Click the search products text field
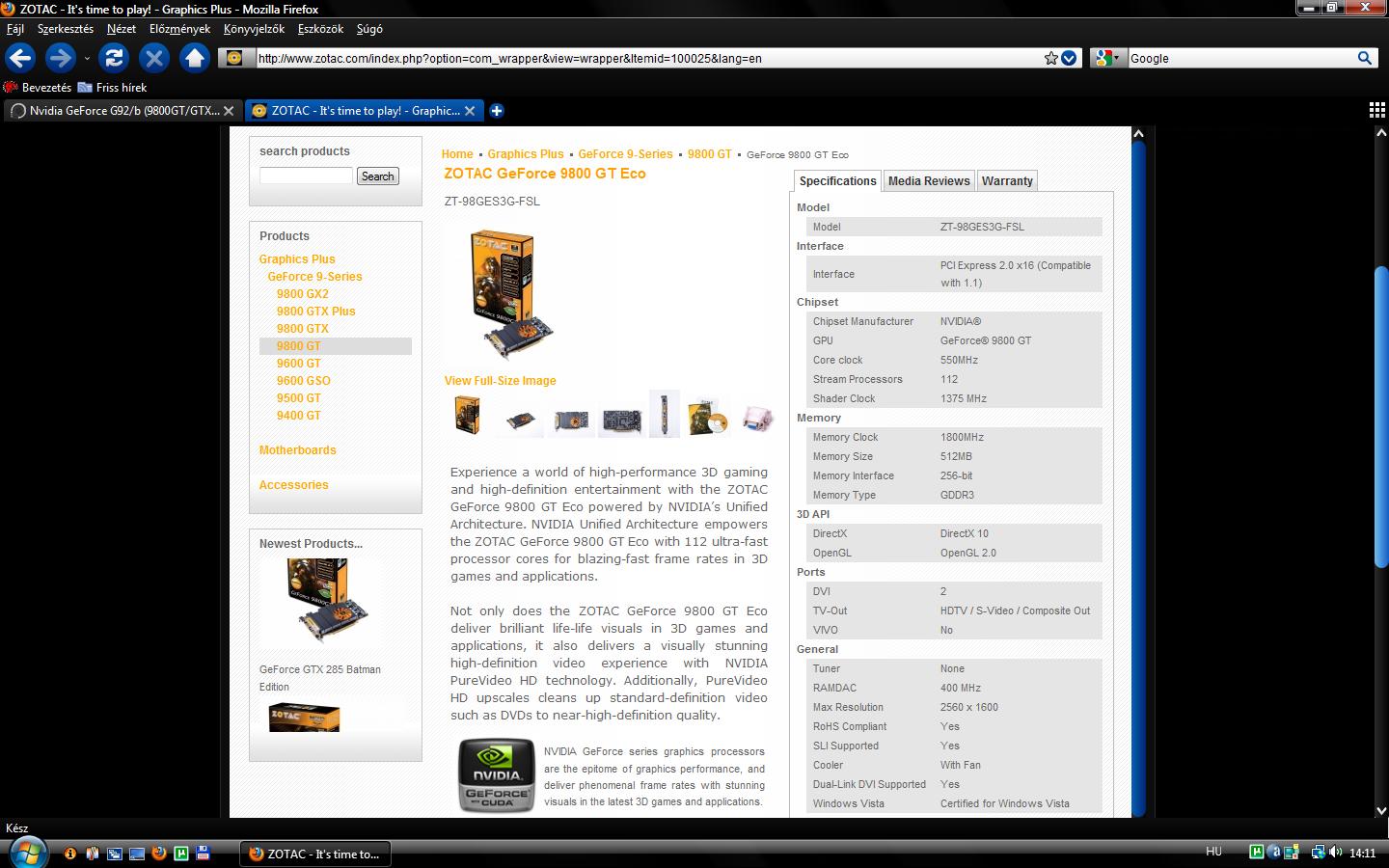 [306, 176]
